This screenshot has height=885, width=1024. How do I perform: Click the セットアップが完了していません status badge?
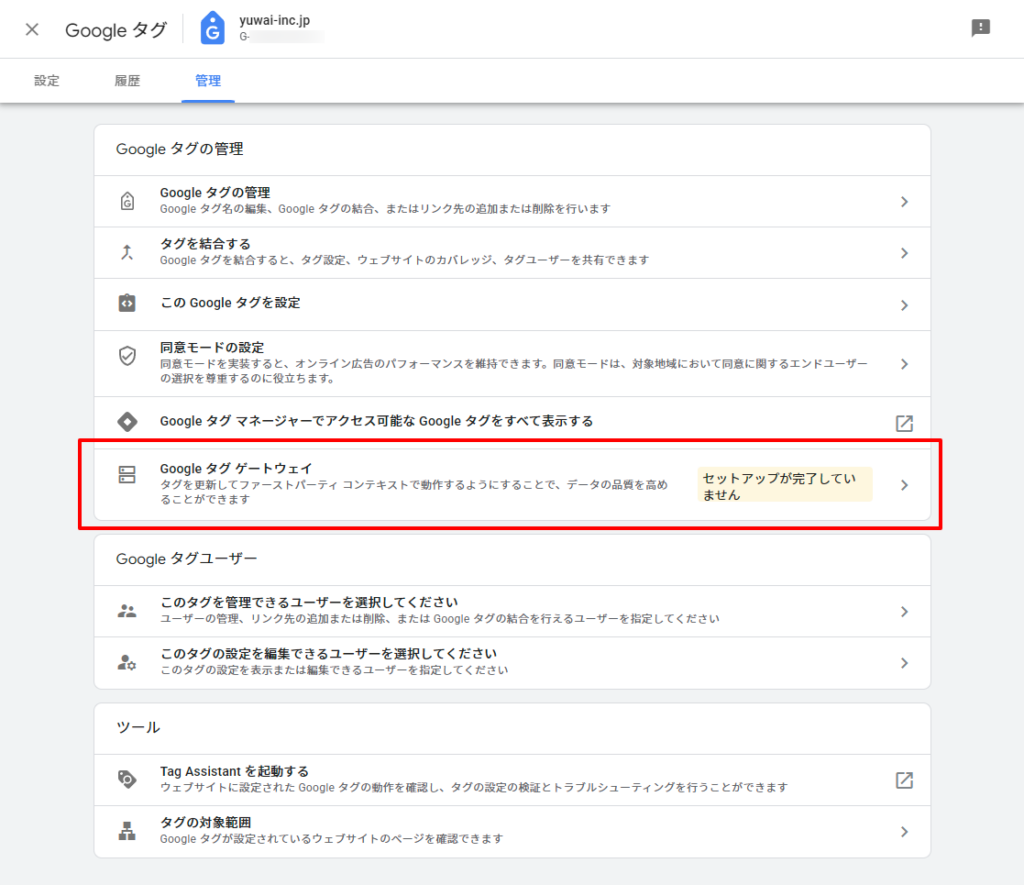point(784,485)
